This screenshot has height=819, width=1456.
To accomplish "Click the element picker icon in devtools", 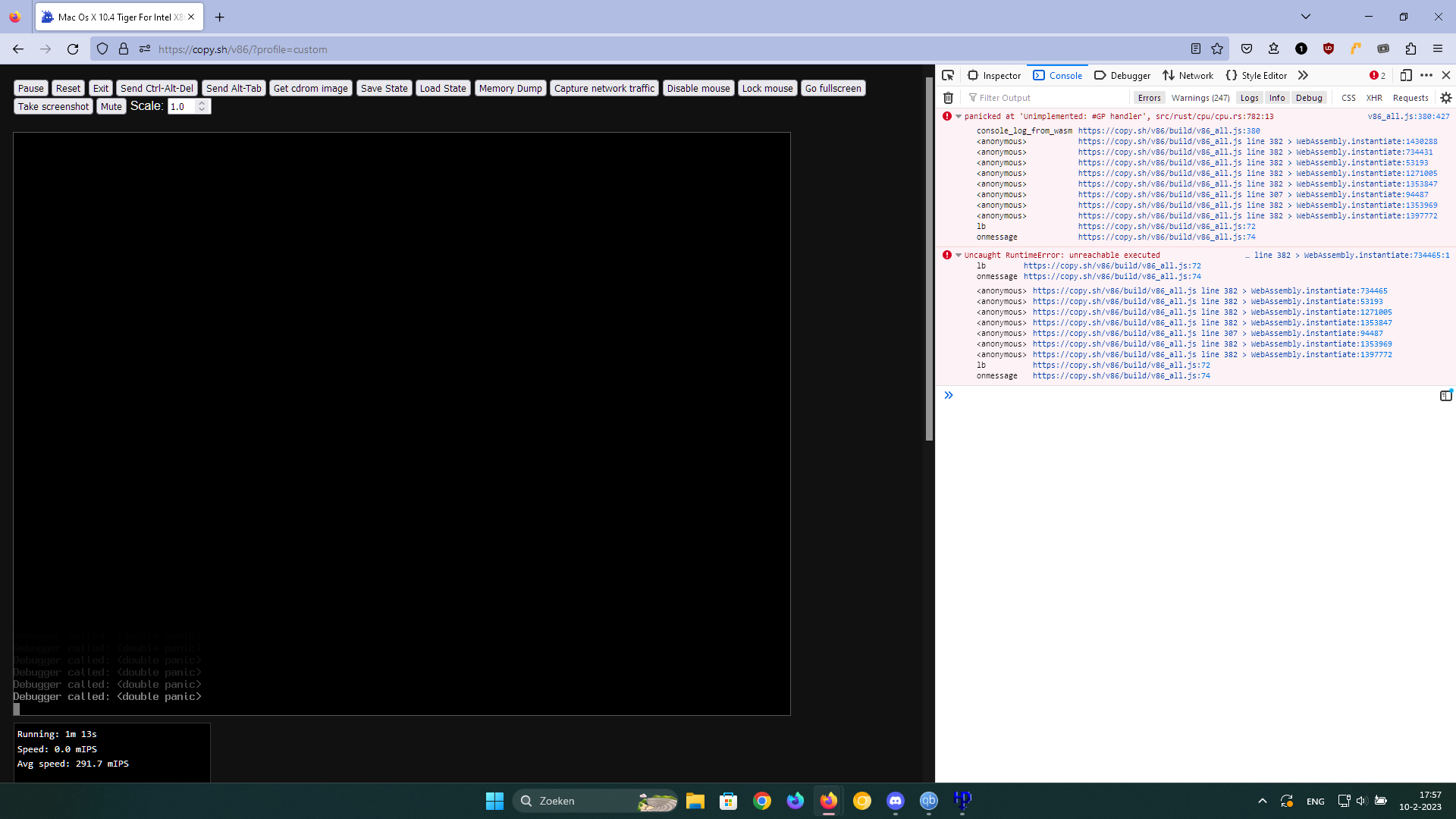I will 948,75.
